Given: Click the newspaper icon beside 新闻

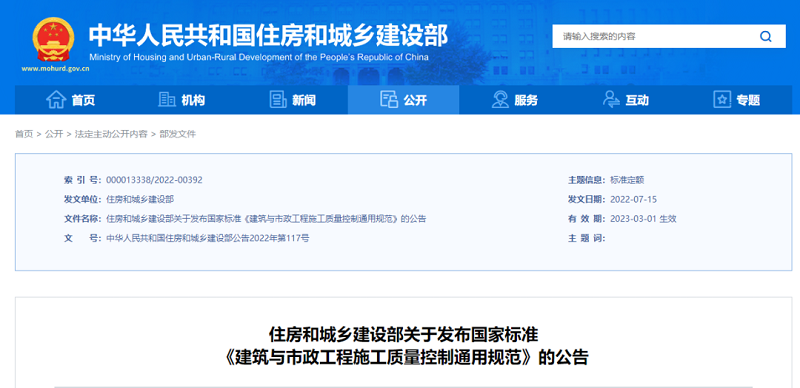Looking at the screenshot, I should 278,100.
